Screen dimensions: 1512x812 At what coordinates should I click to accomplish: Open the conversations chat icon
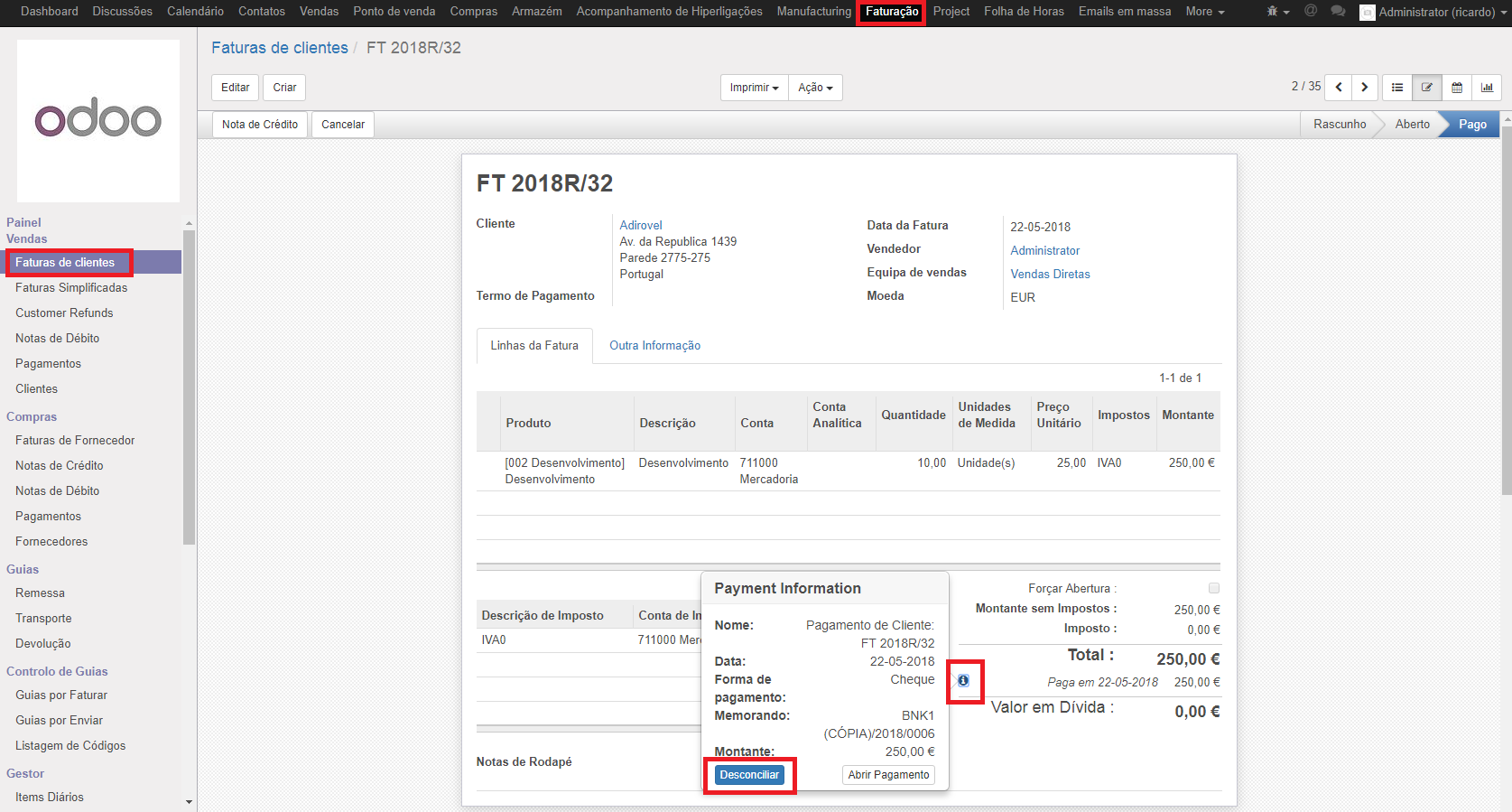coord(1338,12)
